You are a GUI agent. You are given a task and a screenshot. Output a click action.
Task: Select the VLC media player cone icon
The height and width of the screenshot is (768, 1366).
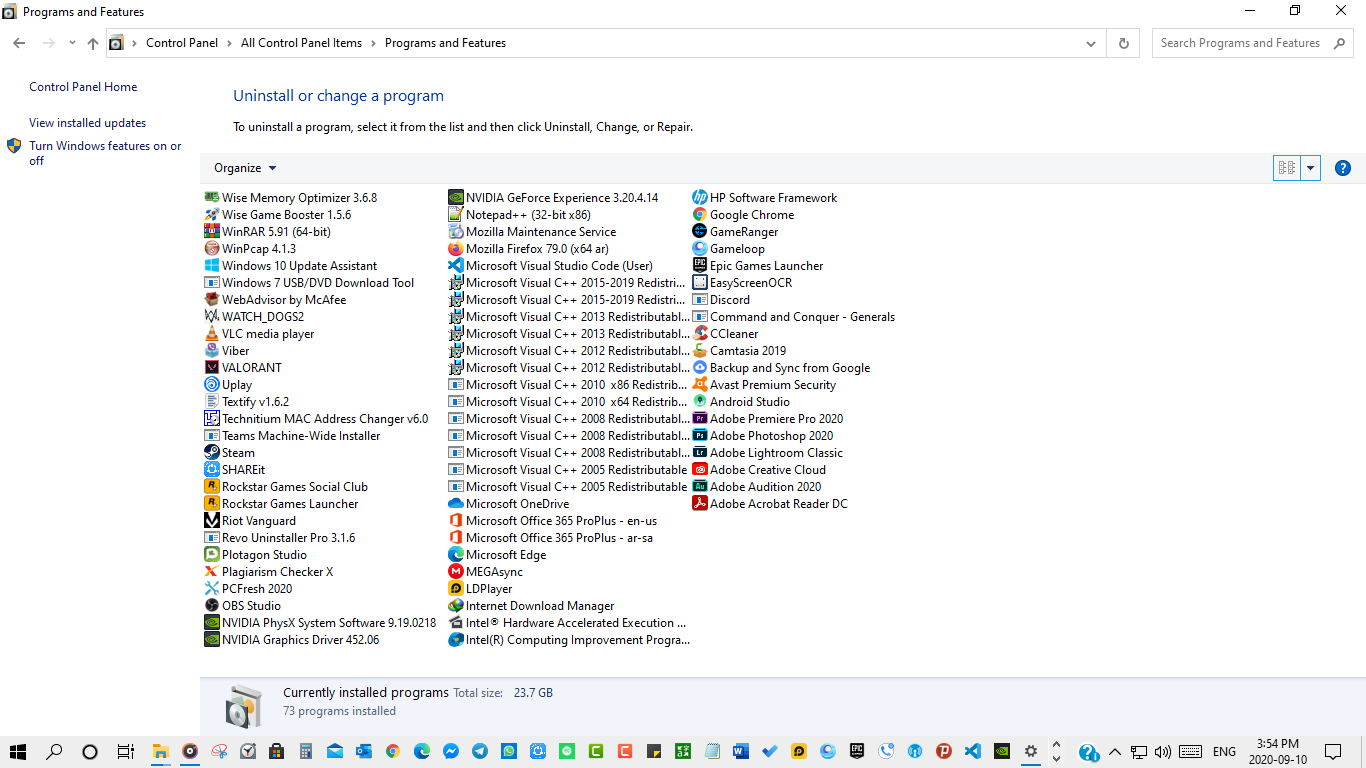[x=212, y=334]
